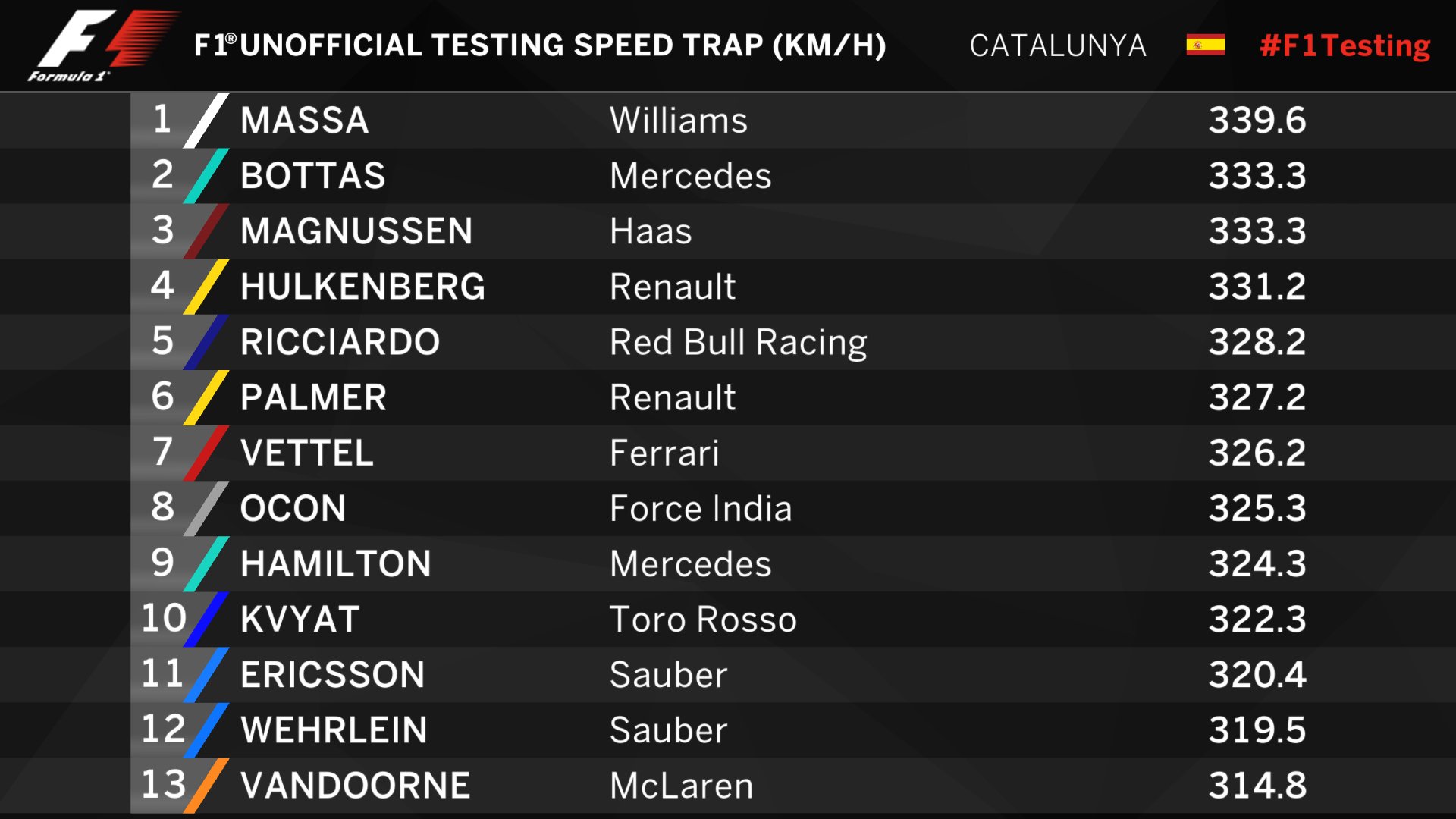Click the speed trap title text
Viewport: 1456px width, 819px height.
pyautogui.click(x=540, y=45)
